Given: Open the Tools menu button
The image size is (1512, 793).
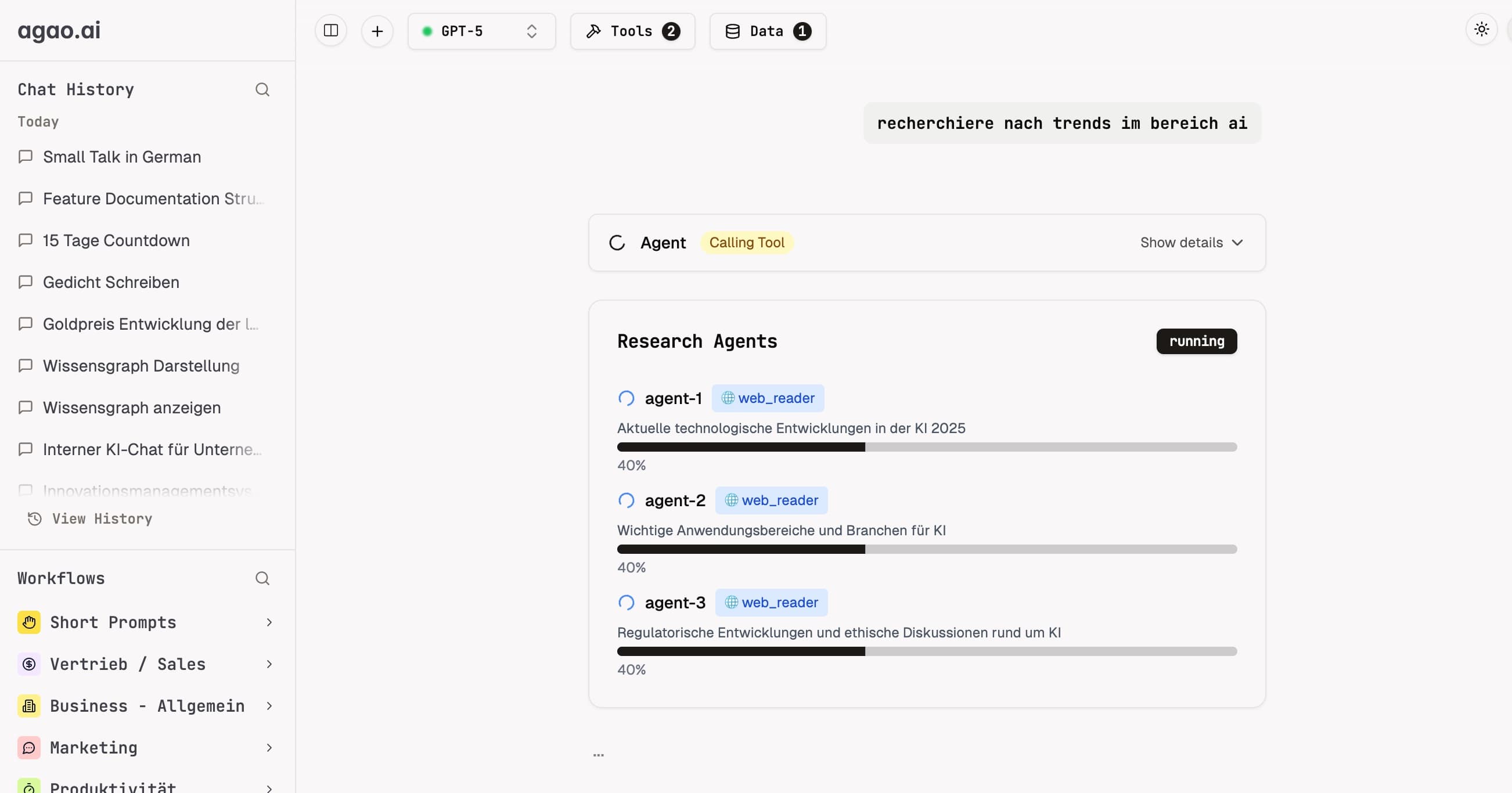Looking at the screenshot, I should pyautogui.click(x=633, y=31).
